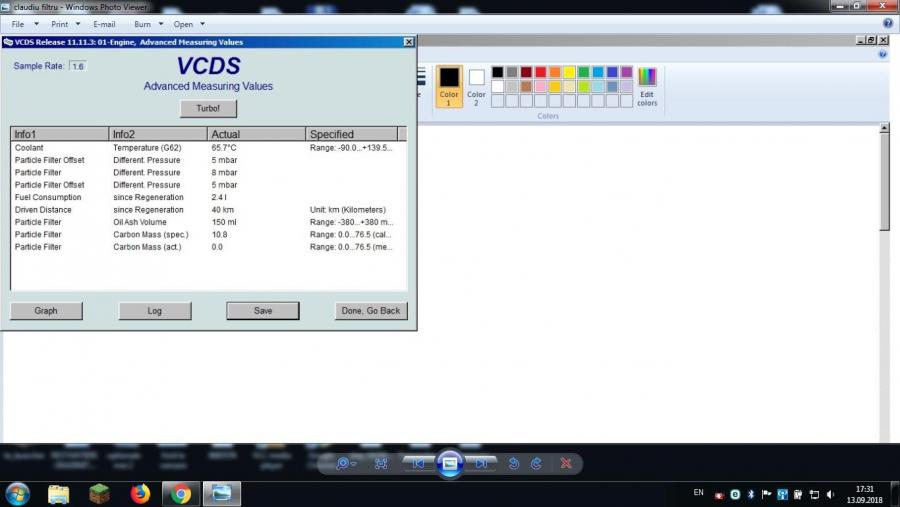
Task: Expand the Burn dropdown menu
Action: point(148,23)
